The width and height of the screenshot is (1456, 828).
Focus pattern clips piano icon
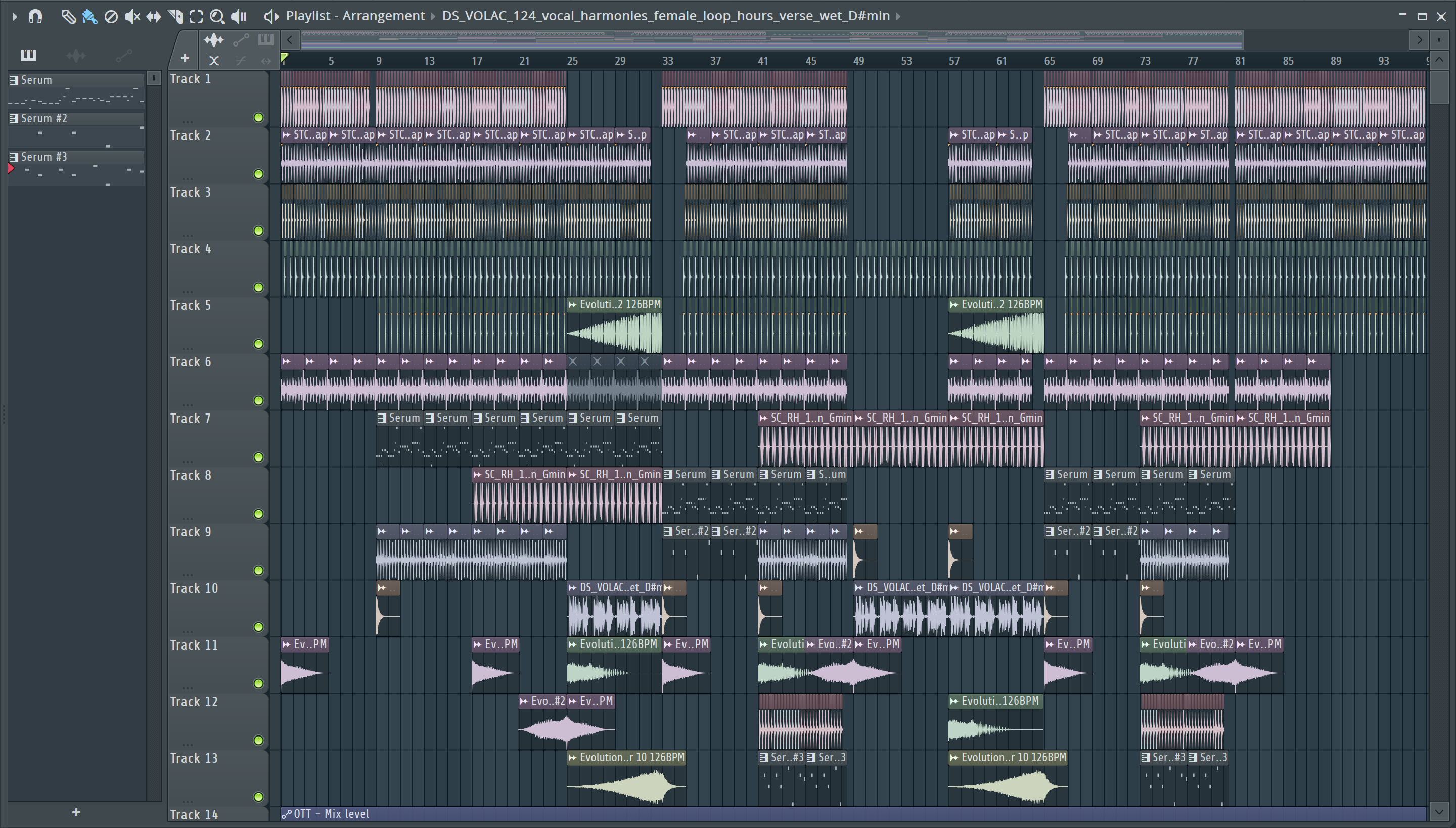pos(265,40)
